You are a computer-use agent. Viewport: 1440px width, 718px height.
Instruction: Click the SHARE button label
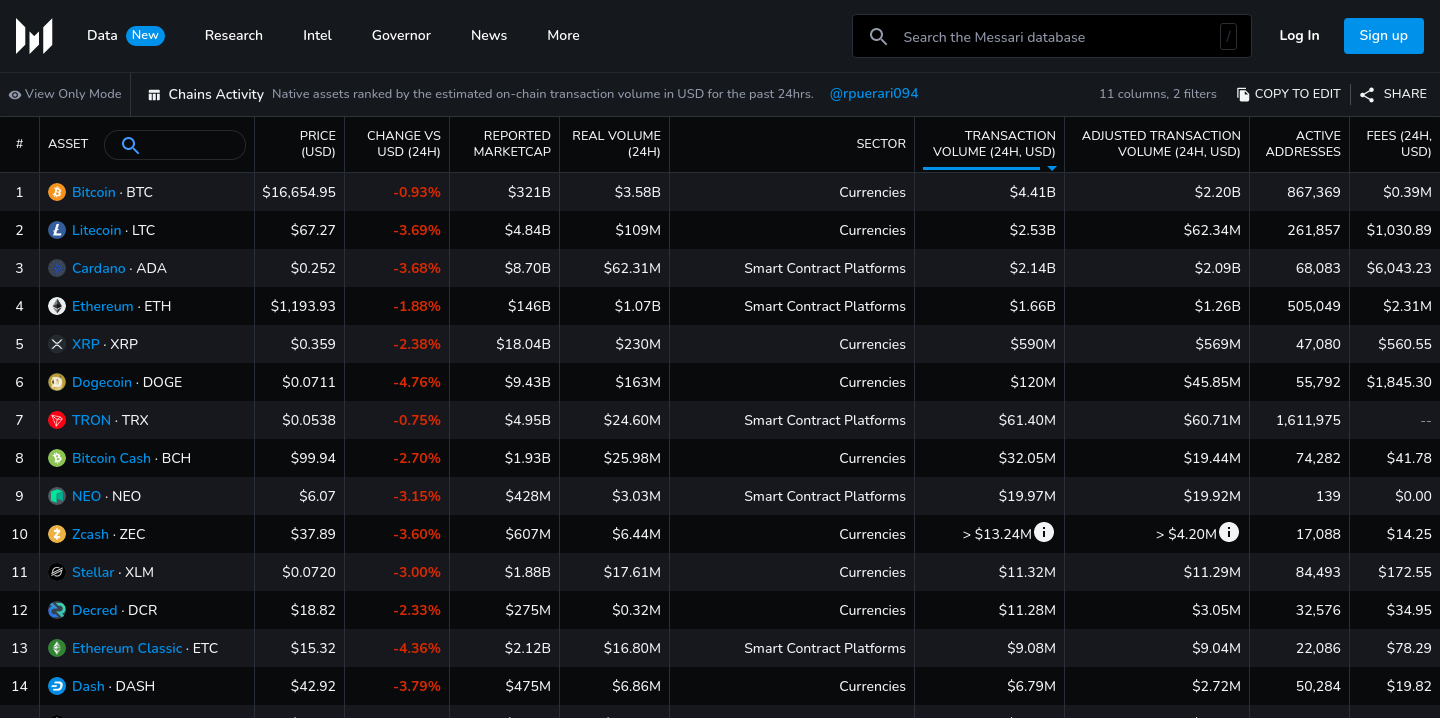click(x=1405, y=94)
